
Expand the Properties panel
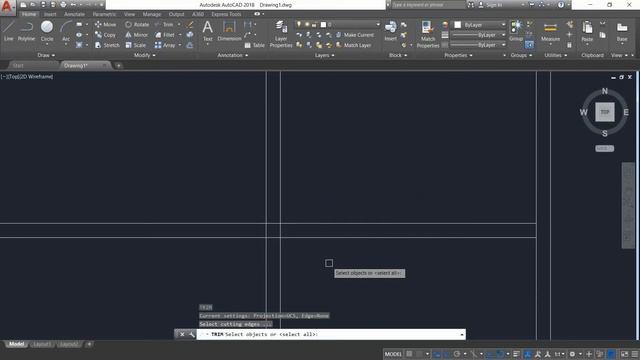pyautogui.click(x=458, y=55)
